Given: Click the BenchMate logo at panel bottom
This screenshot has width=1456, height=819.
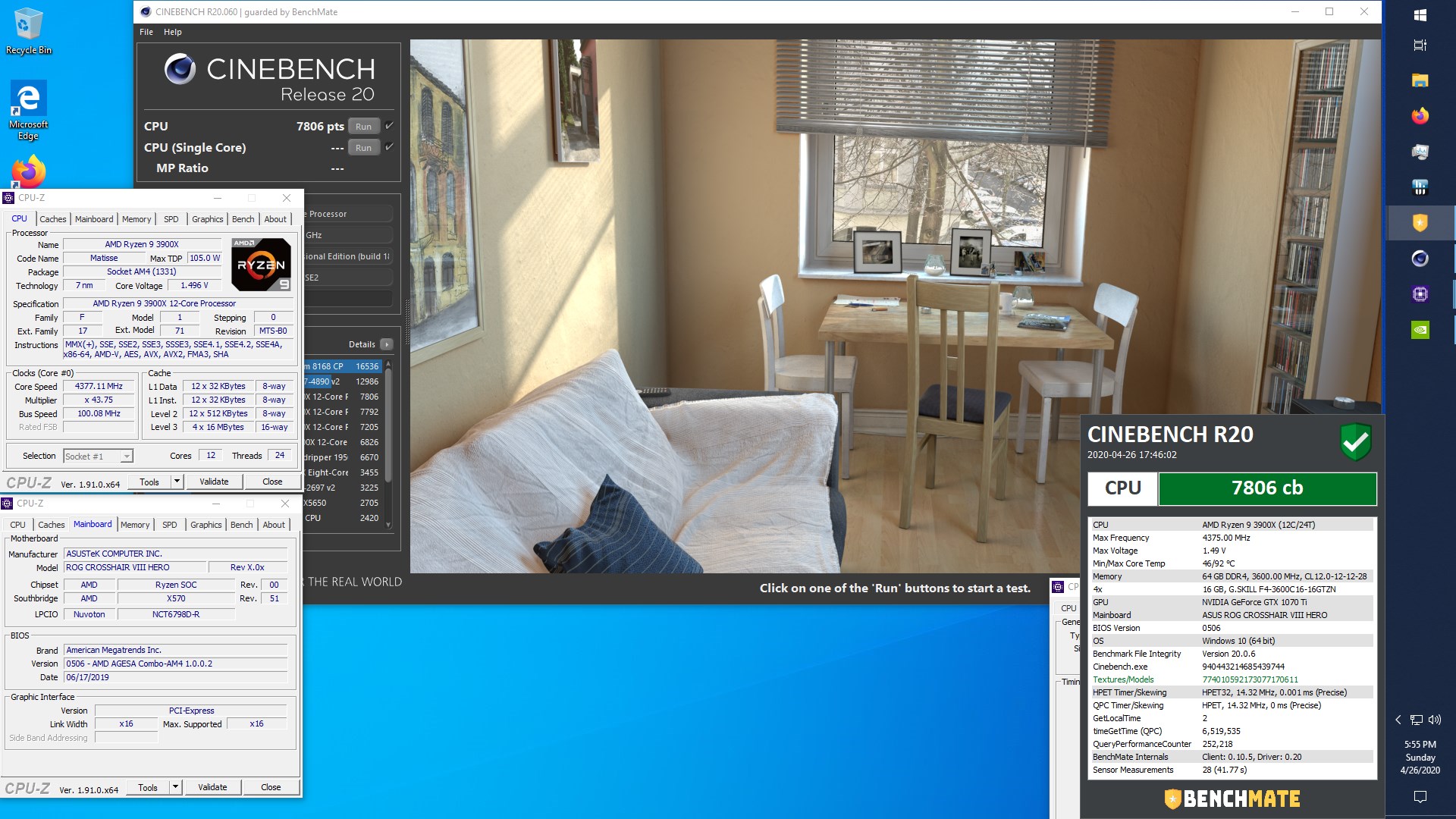Looking at the screenshot, I should [x=1232, y=799].
